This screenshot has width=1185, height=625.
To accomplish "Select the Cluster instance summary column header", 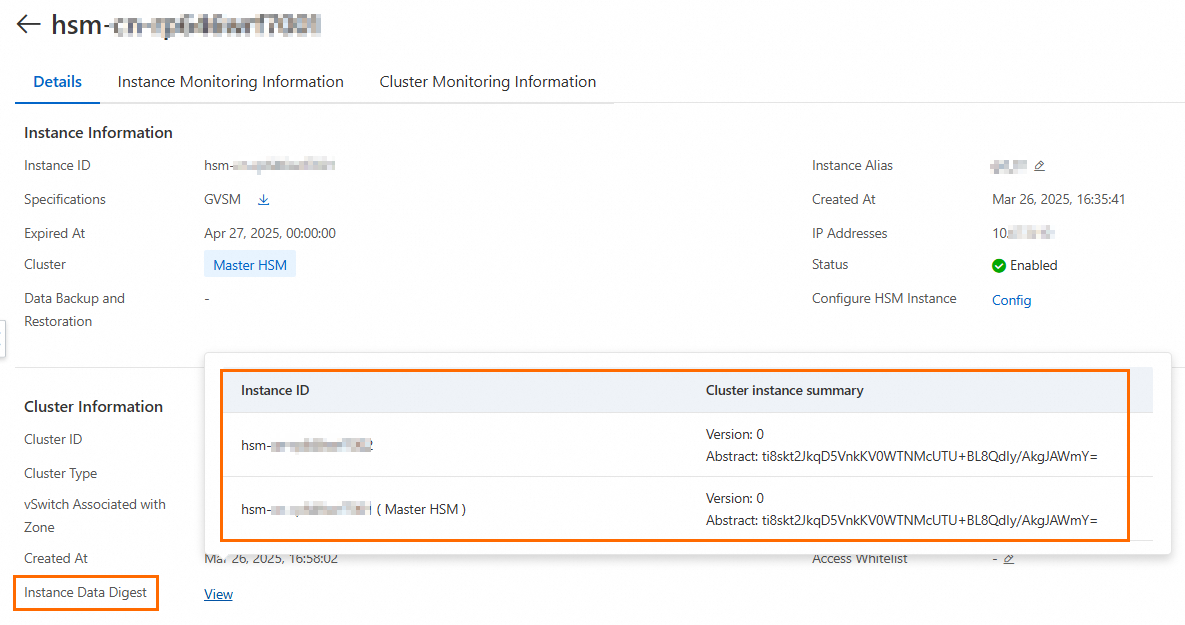I will click(x=784, y=391).
